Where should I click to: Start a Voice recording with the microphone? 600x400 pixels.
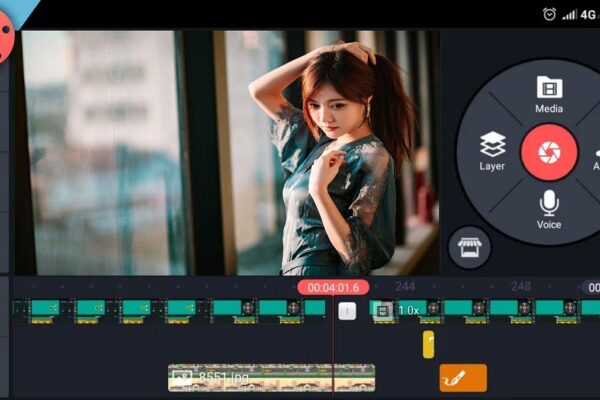(x=549, y=209)
